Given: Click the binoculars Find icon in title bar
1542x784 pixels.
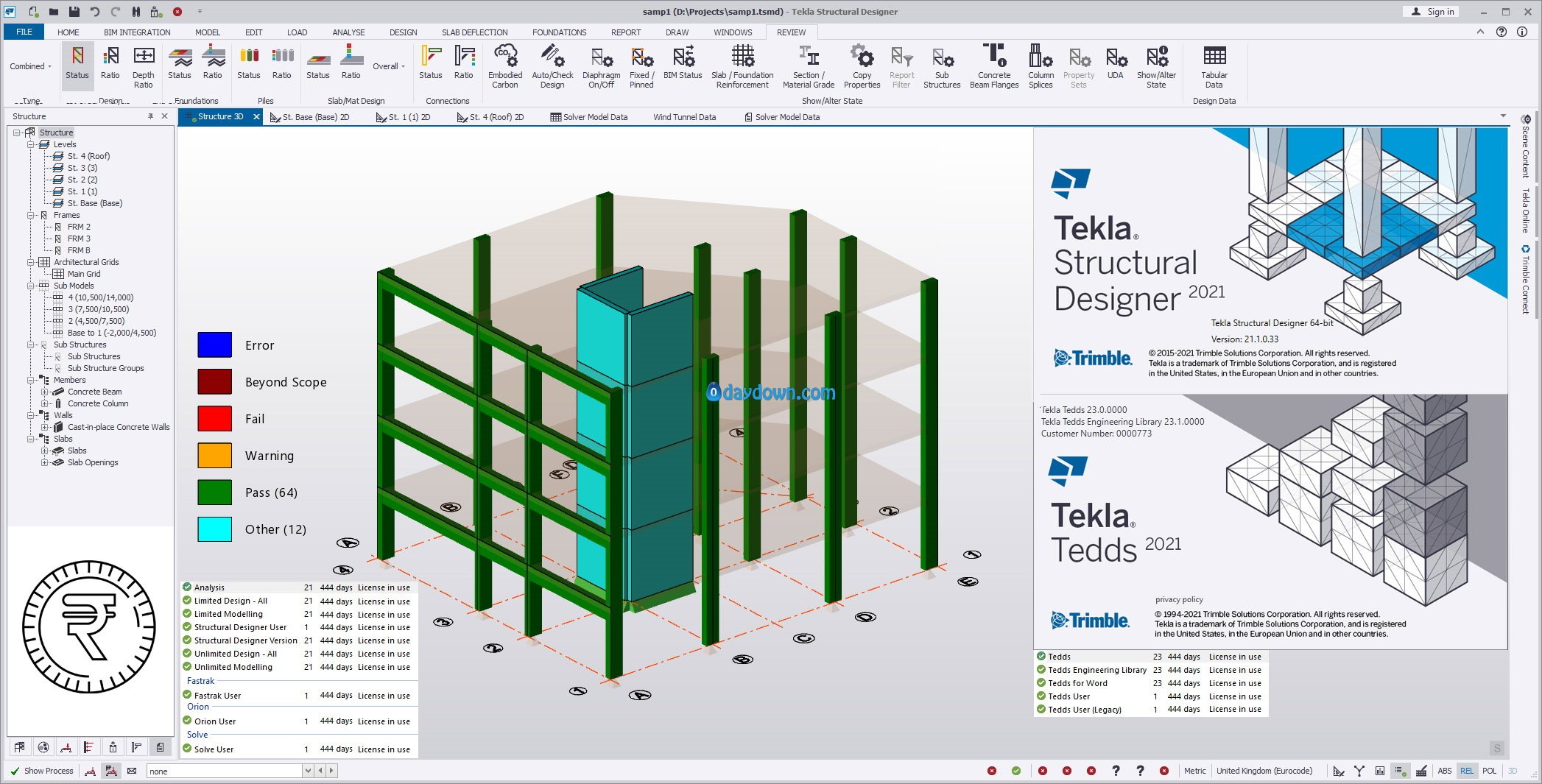Looking at the screenshot, I should (x=136, y=12).
